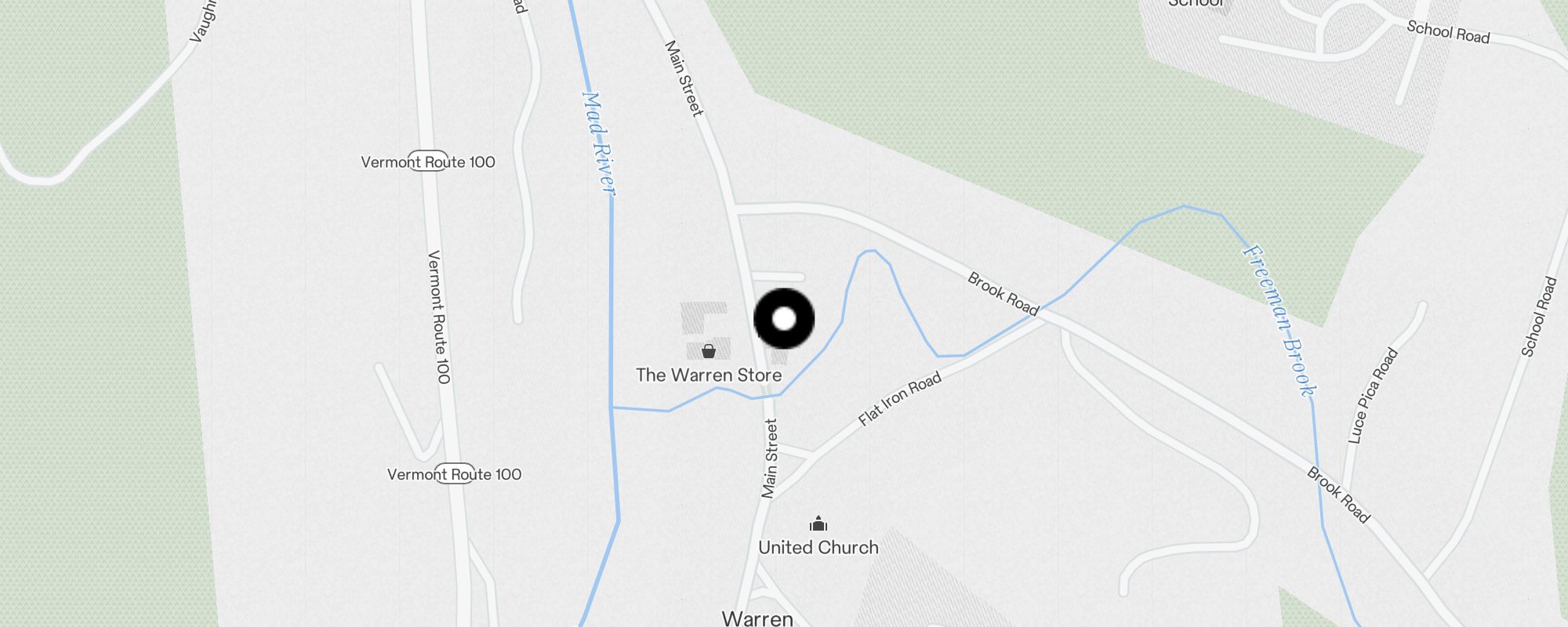Click the hatched building beside The Warren Store
This screenshot has width=1568, height=627.
coord(705,331)
